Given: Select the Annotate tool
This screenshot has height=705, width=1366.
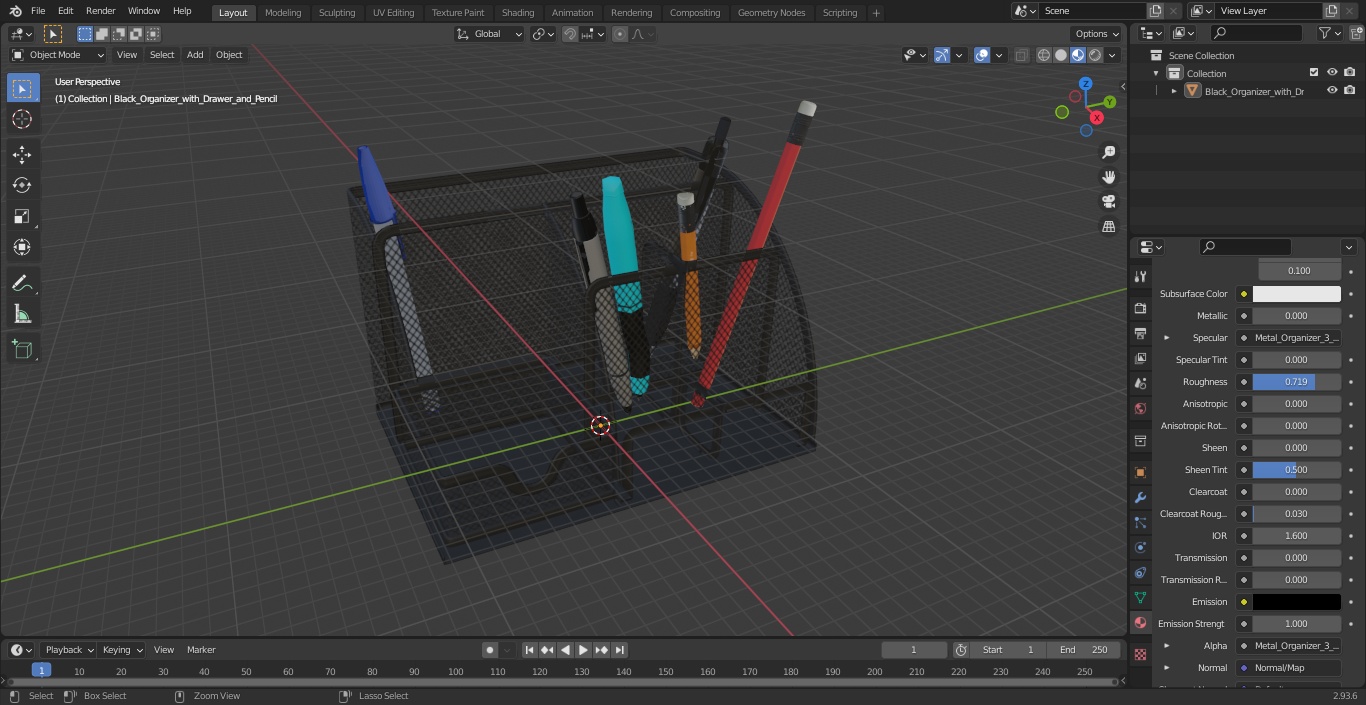Looking at the screenshot, I should pos(22,284).
